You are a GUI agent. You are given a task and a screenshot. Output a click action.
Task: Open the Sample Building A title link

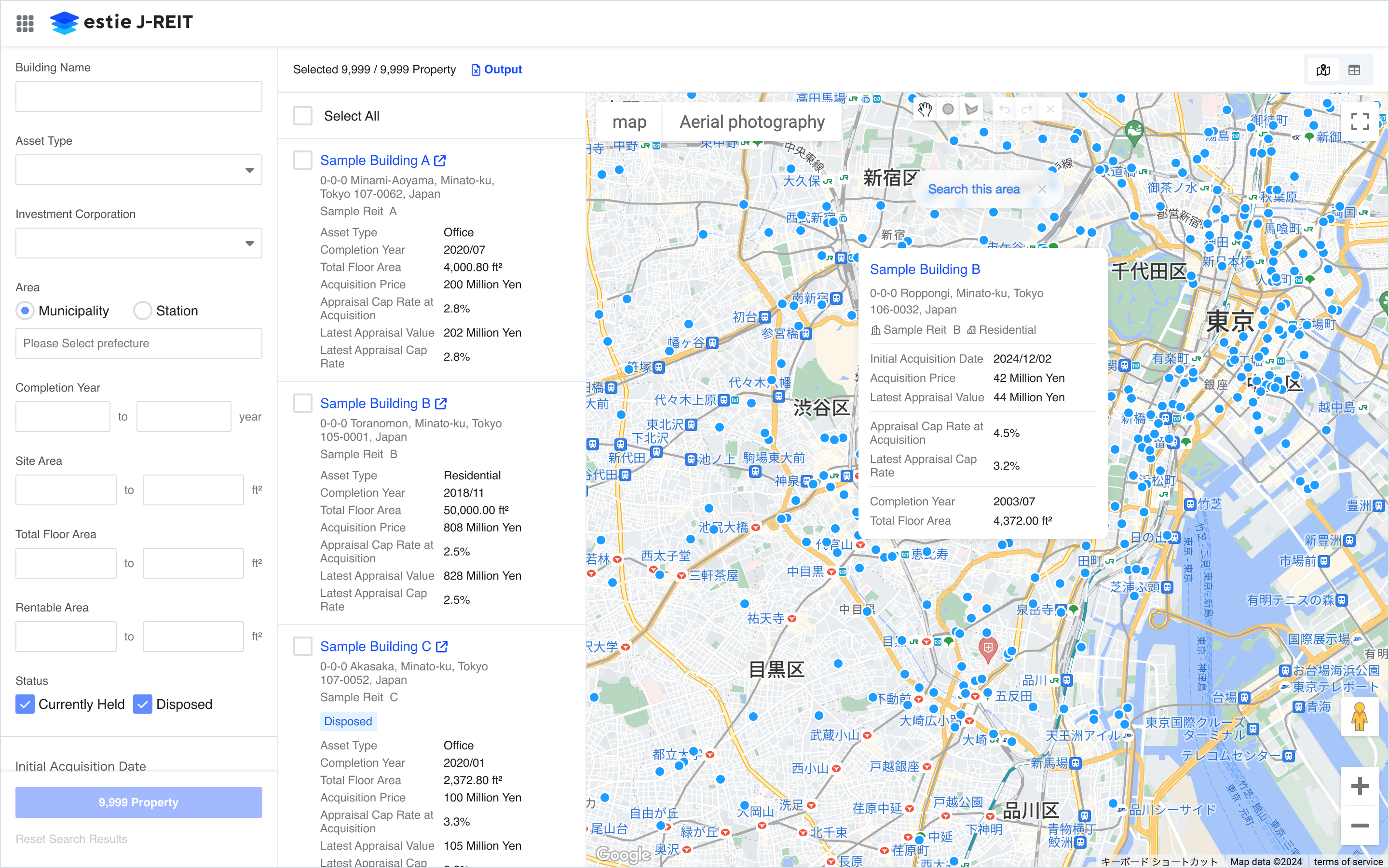[375, 161]
